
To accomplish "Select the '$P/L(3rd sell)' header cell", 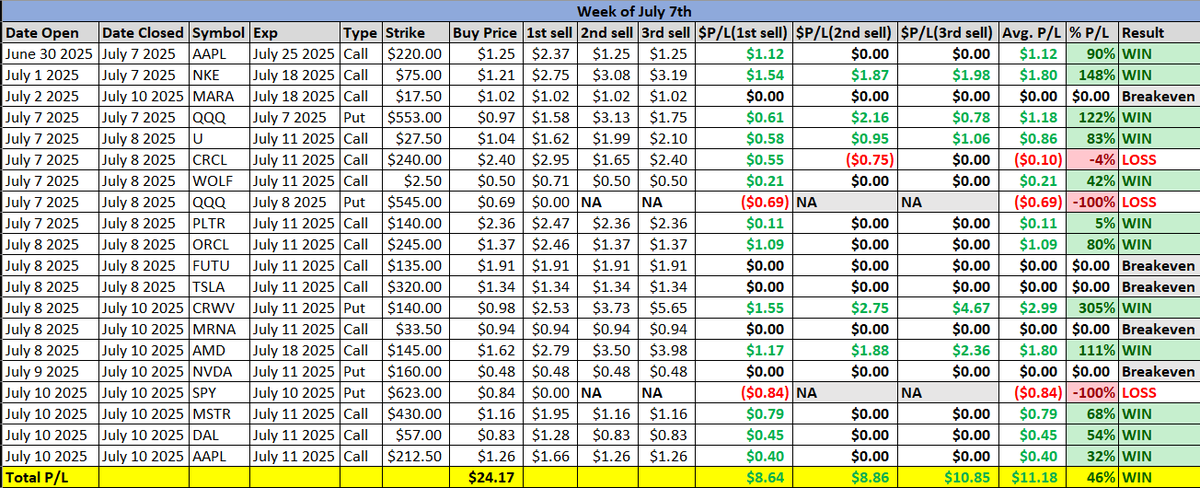I will pos(947,33).
